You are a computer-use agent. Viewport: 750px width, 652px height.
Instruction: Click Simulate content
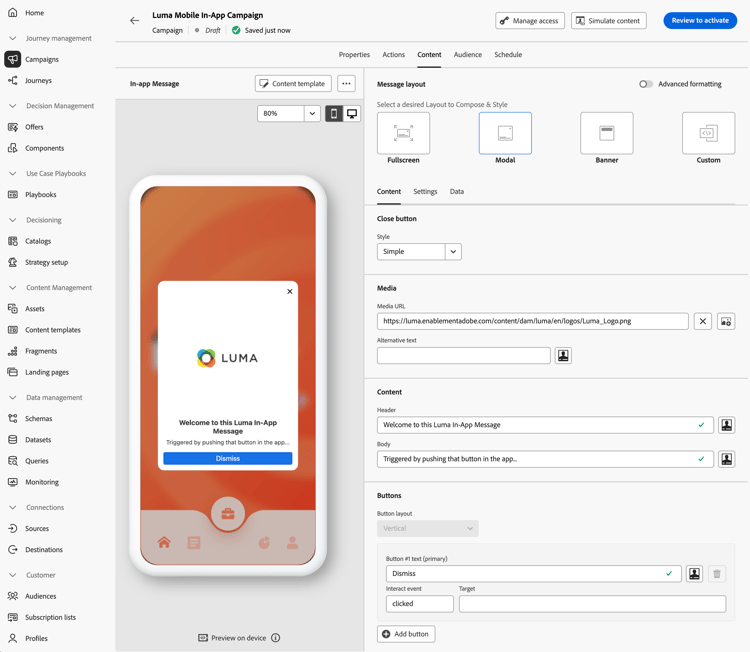[608, 21]
